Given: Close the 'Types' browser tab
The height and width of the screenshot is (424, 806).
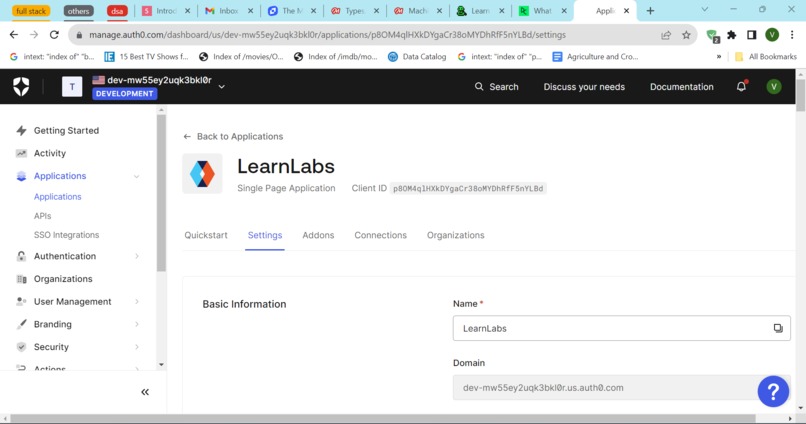Looking at the screenshot, I should coord(376,11).
